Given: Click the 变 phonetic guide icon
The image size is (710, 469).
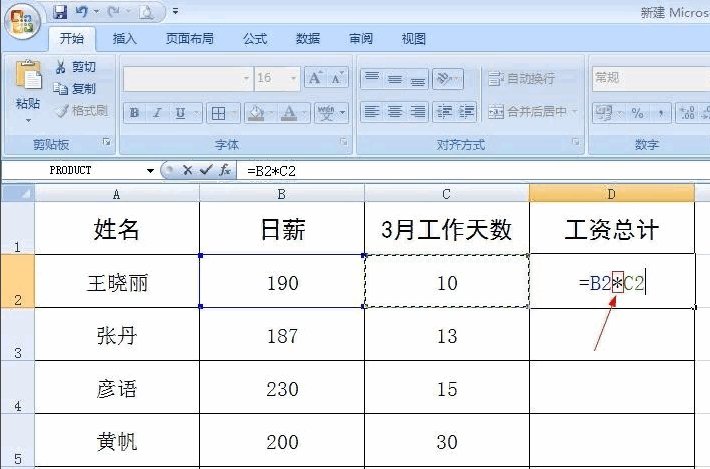Looking at the screenshot, I should click(x=326, y=113).
